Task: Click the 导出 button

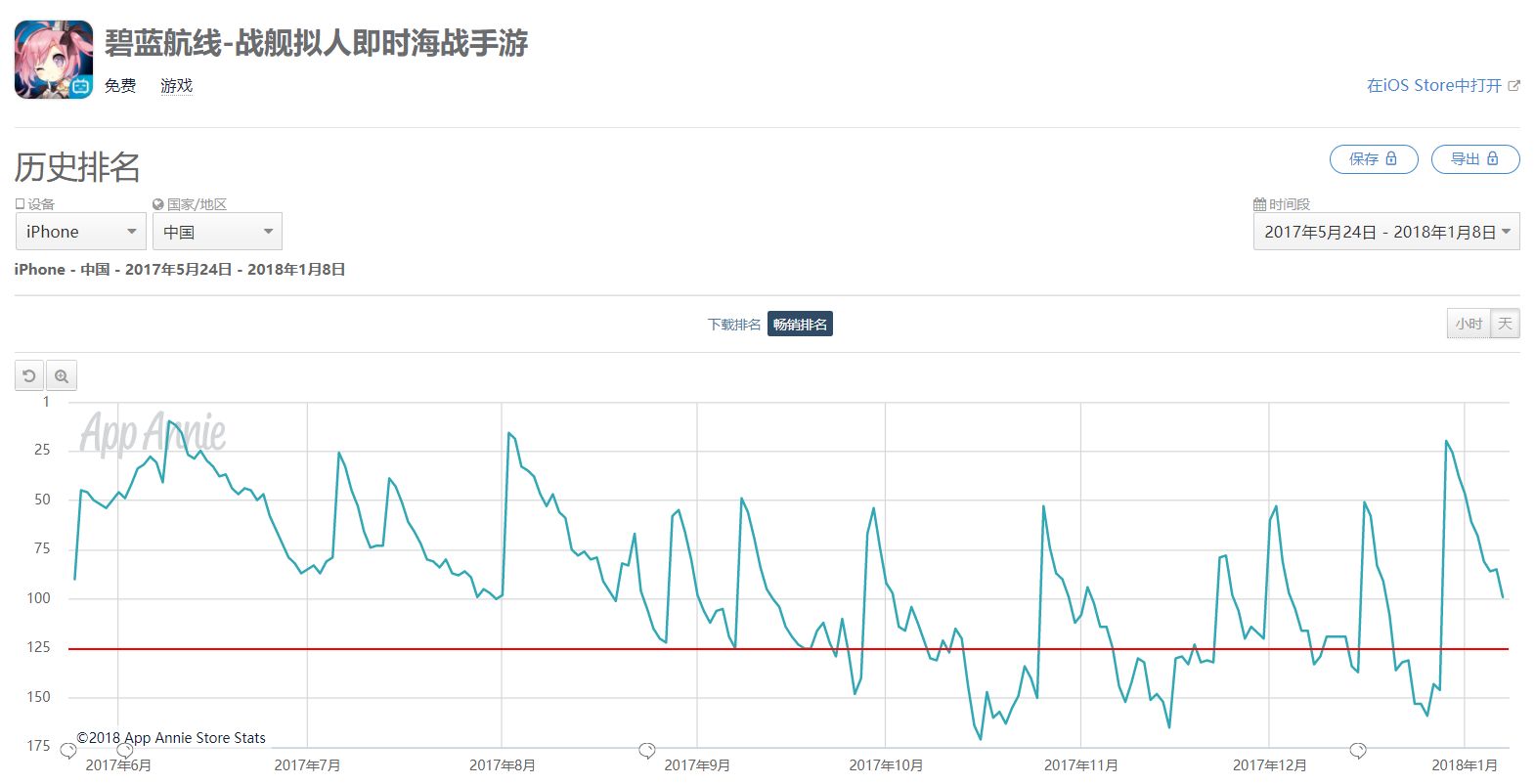Action: [x=1475, y=159]
